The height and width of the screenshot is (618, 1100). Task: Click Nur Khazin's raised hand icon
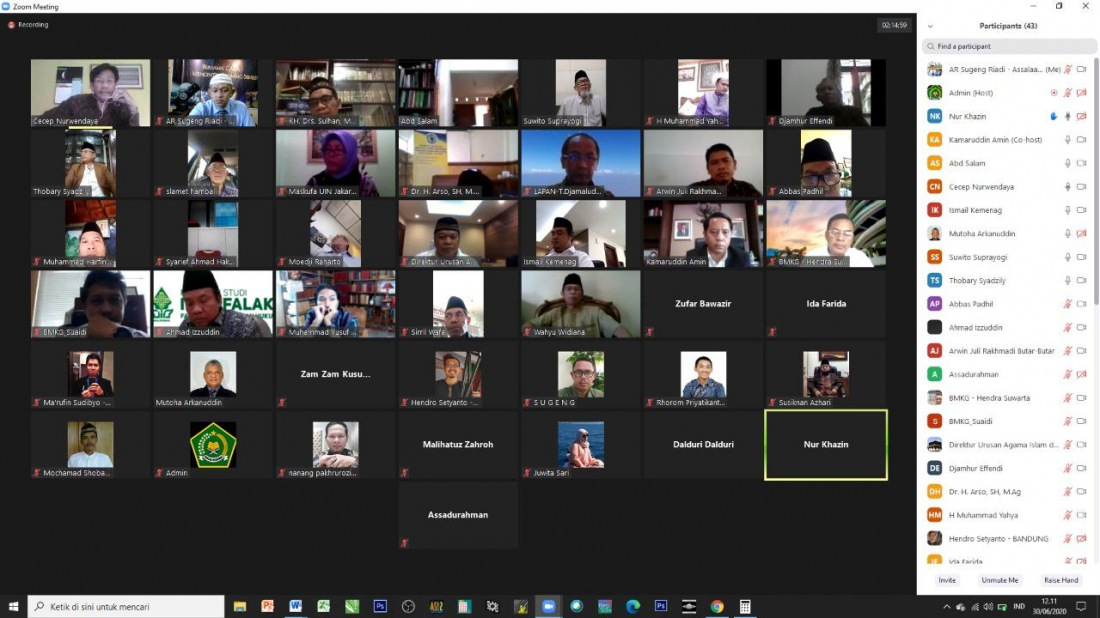[x=1054, y=116]
